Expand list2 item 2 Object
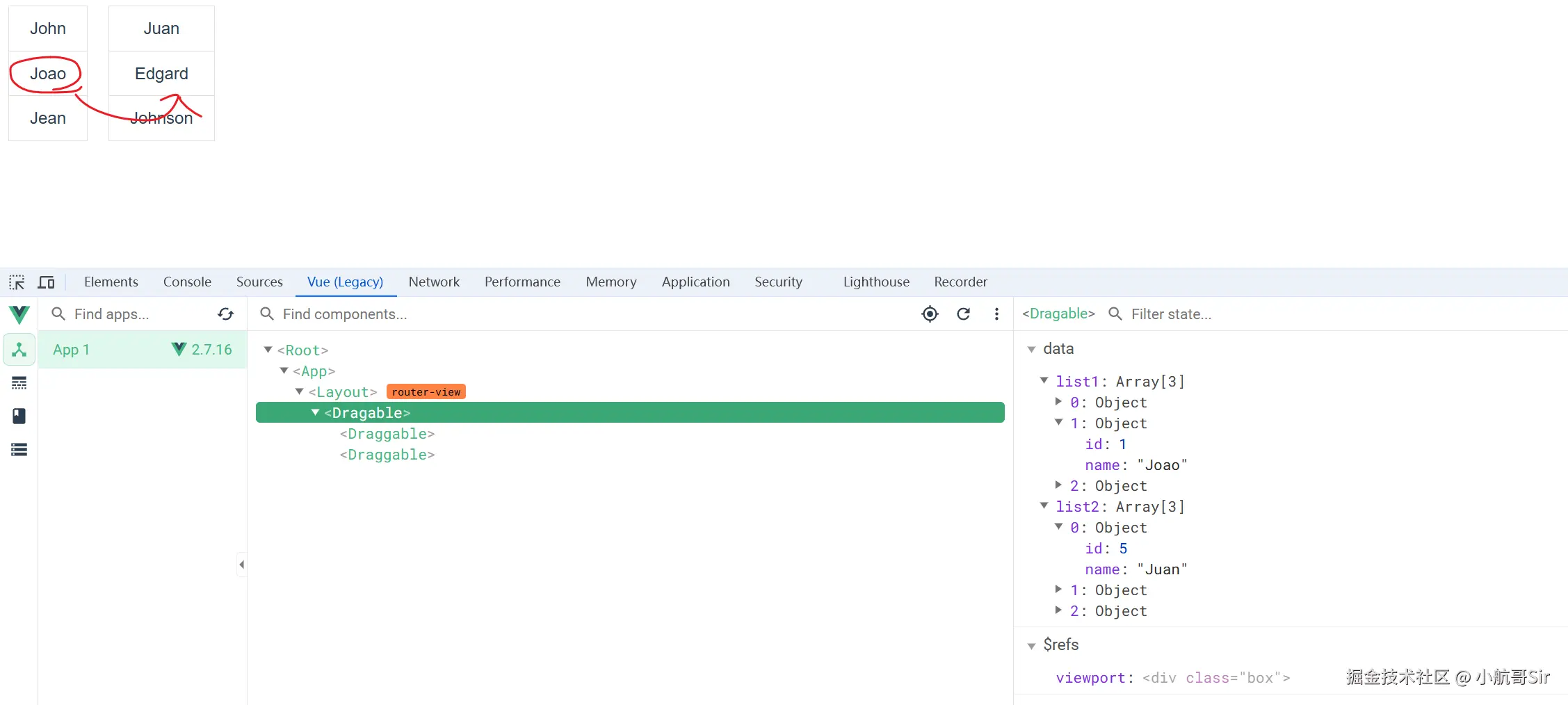The height and width of the screenshot is (705, 1568). click(x=1058, y=610)
